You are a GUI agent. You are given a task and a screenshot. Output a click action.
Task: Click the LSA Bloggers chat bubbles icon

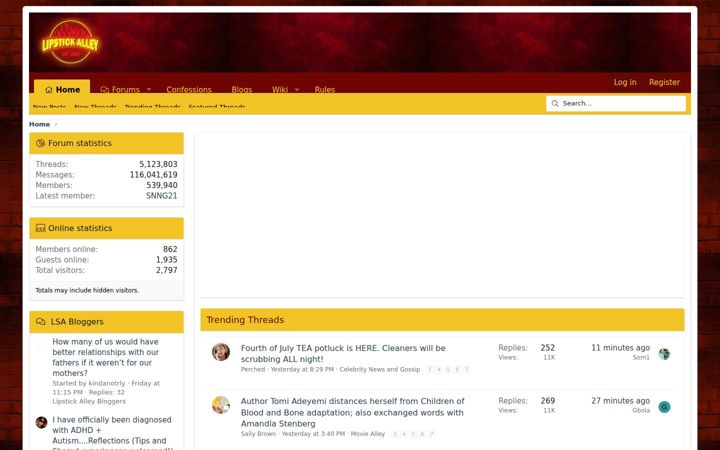coord(41,322)
